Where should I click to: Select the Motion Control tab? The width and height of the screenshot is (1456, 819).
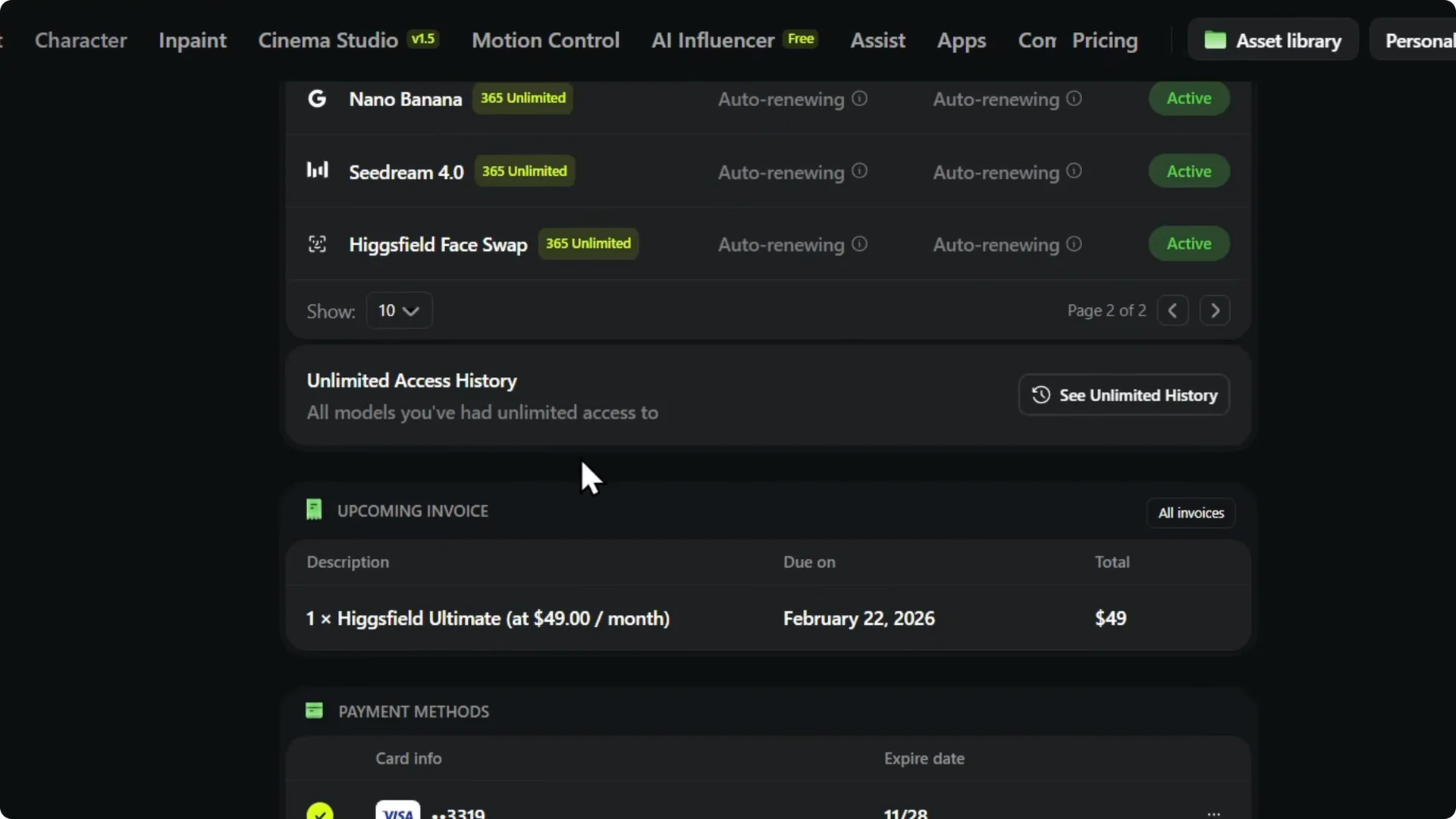545,40
